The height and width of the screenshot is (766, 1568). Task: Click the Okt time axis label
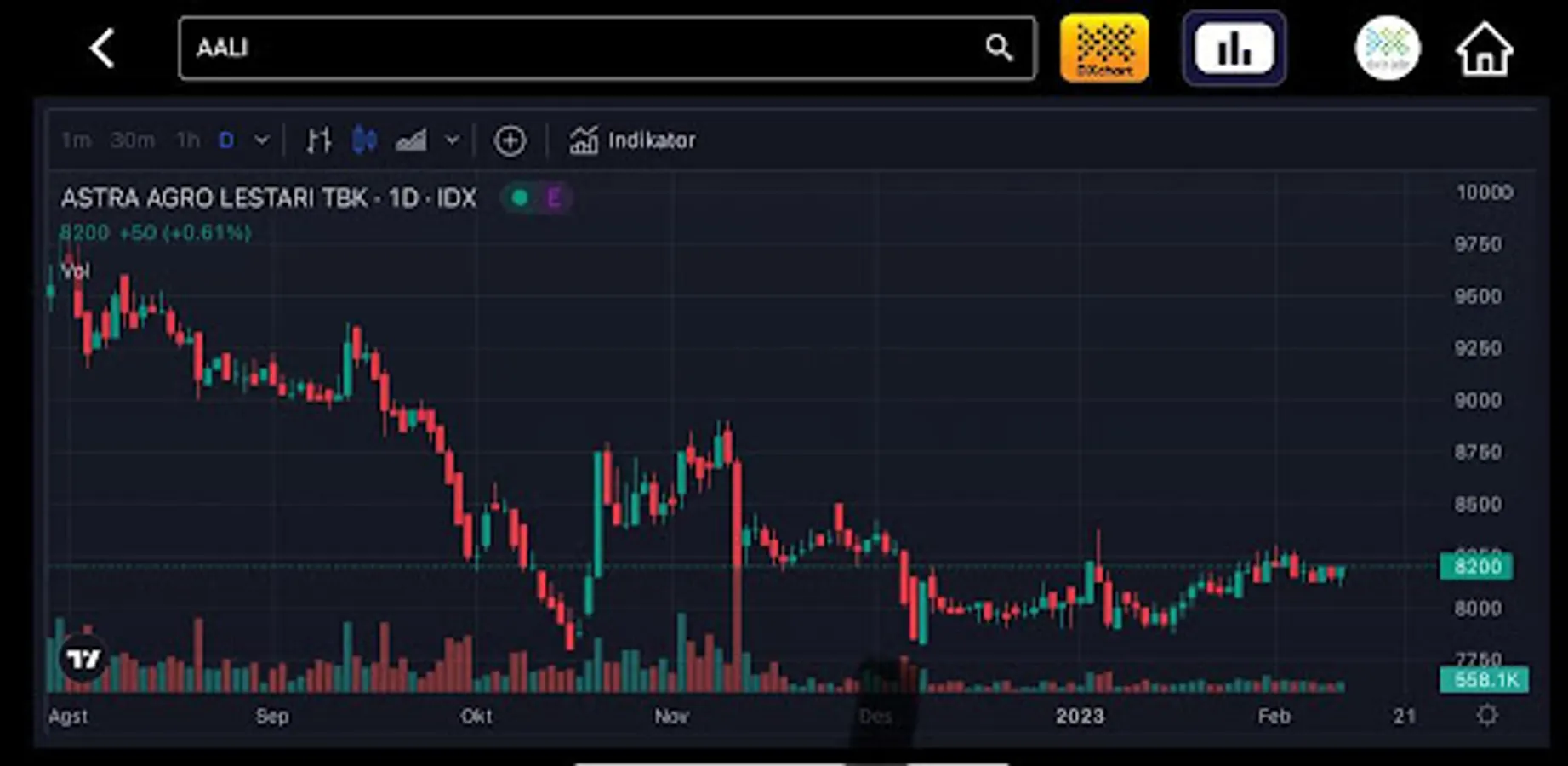(x=476, y=717)
